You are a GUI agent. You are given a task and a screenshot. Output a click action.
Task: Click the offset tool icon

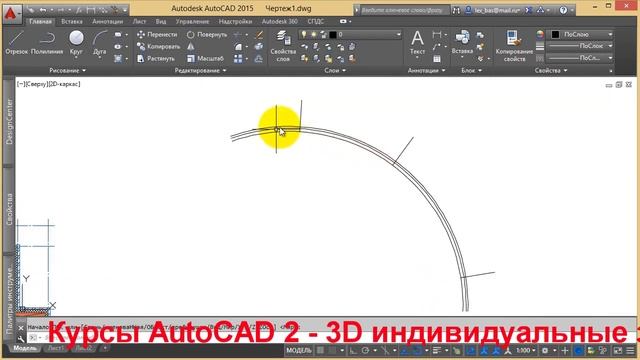pos(258,59)
